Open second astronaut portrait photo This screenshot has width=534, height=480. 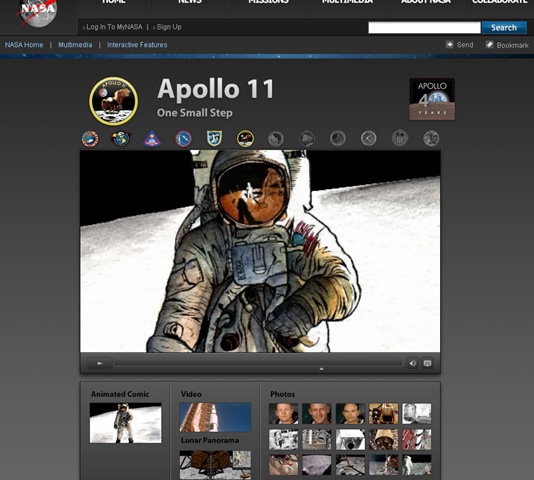[316, 414]
